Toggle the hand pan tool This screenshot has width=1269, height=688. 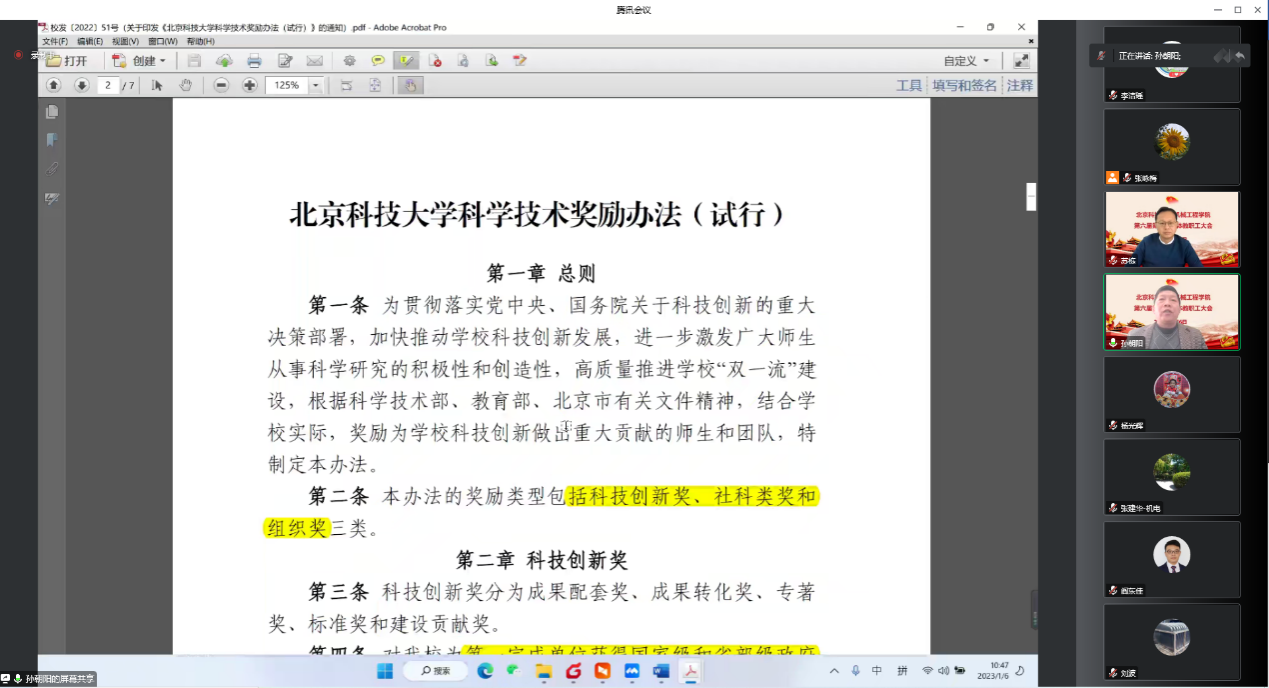[x=185, y=86]
